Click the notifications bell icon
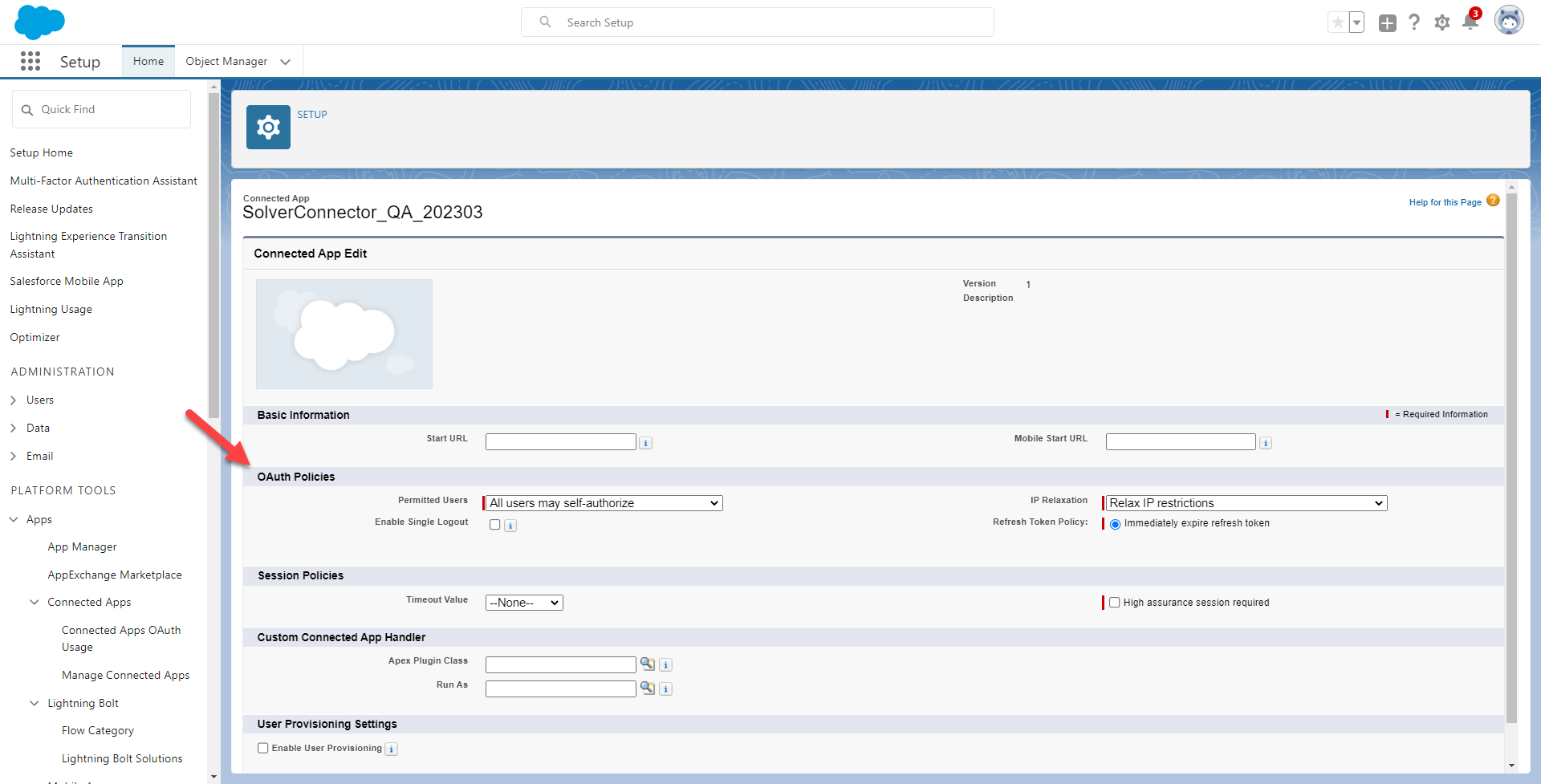Image resolution: width=1541 pixels, height=784 pixels. 1470,22
